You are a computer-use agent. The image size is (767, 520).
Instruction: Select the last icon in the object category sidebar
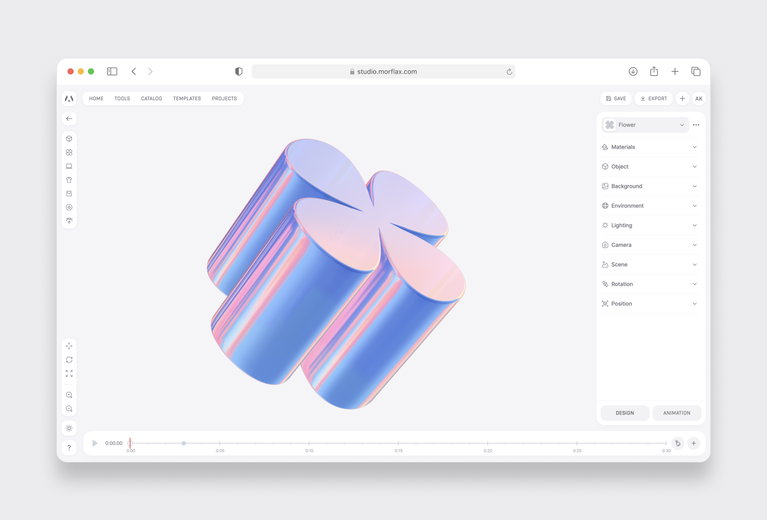(x=69, y=221)
